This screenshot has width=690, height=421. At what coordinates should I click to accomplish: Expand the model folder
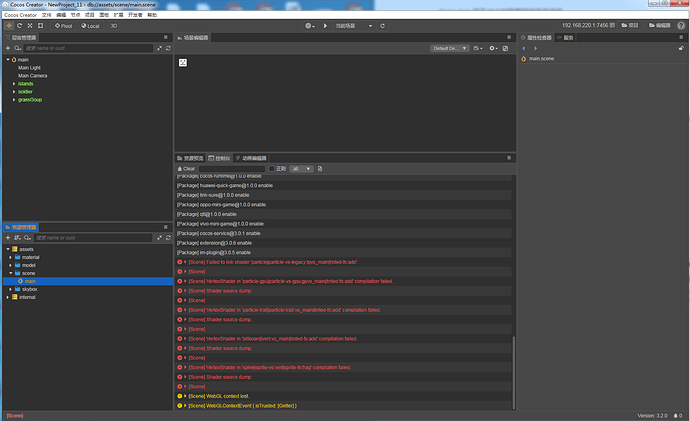pyautogui.click(x=11, y=265)
